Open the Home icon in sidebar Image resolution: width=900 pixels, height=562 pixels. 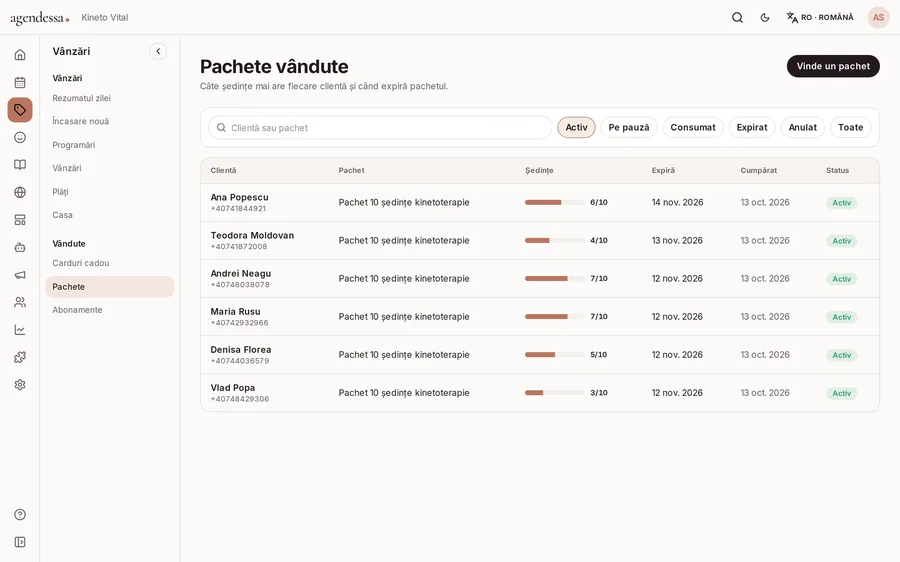(20, 55)
